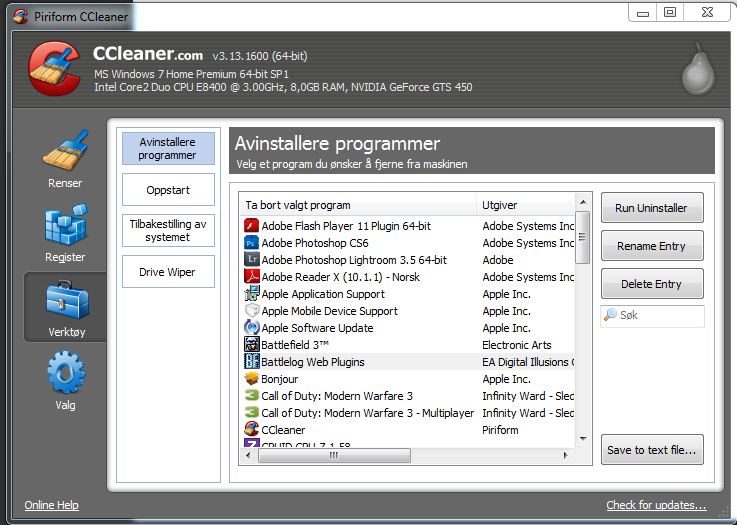Click the CCleaner row icon in the list
Viewport: 737px width, 525px height.
251,429
